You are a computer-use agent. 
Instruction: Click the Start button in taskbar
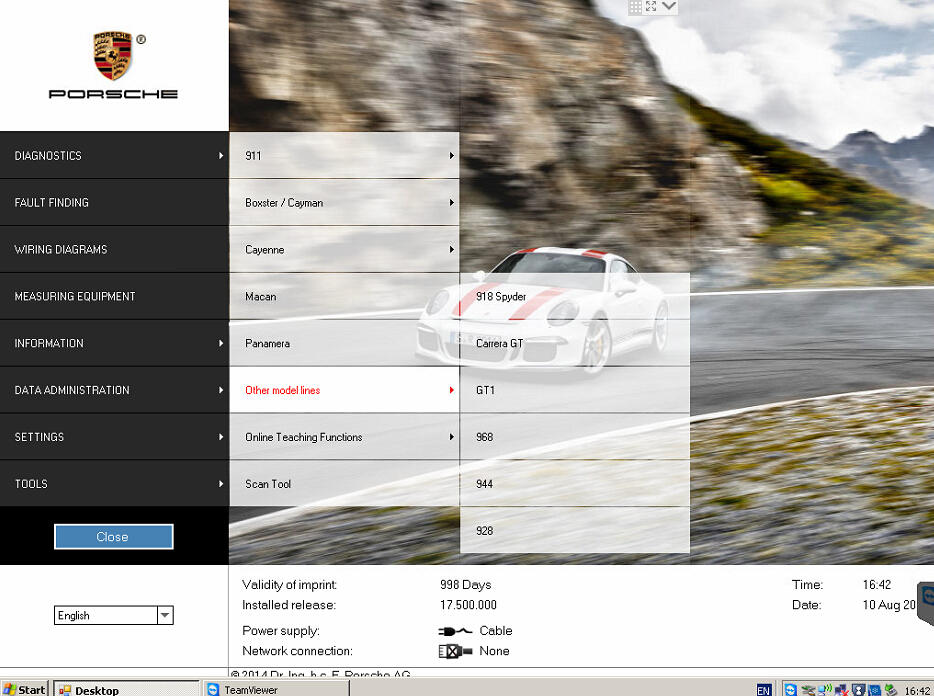25,690
